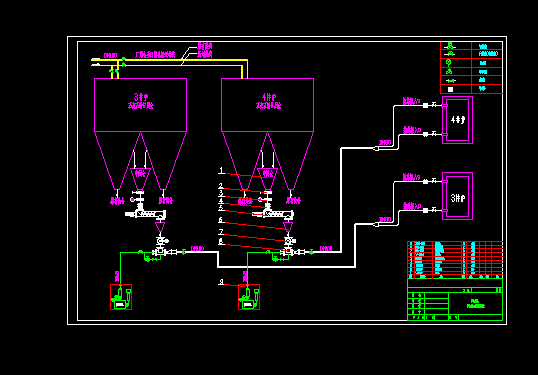Select the 3# silo label text
538x375 pixels.
click(x=141, y=101)
